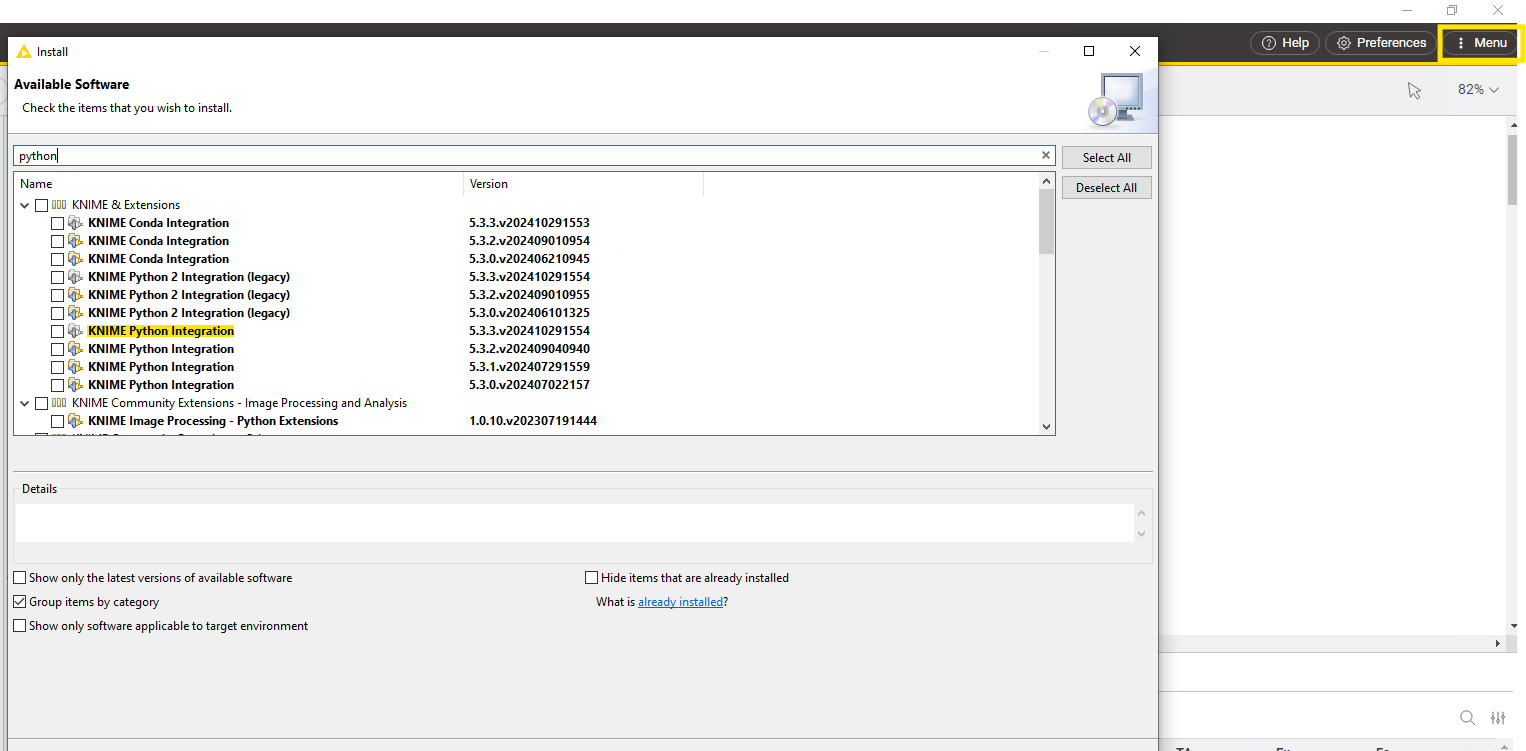Sort by the Version column header
This screenshot has height=751, width=1526.
tap(584, 184)
